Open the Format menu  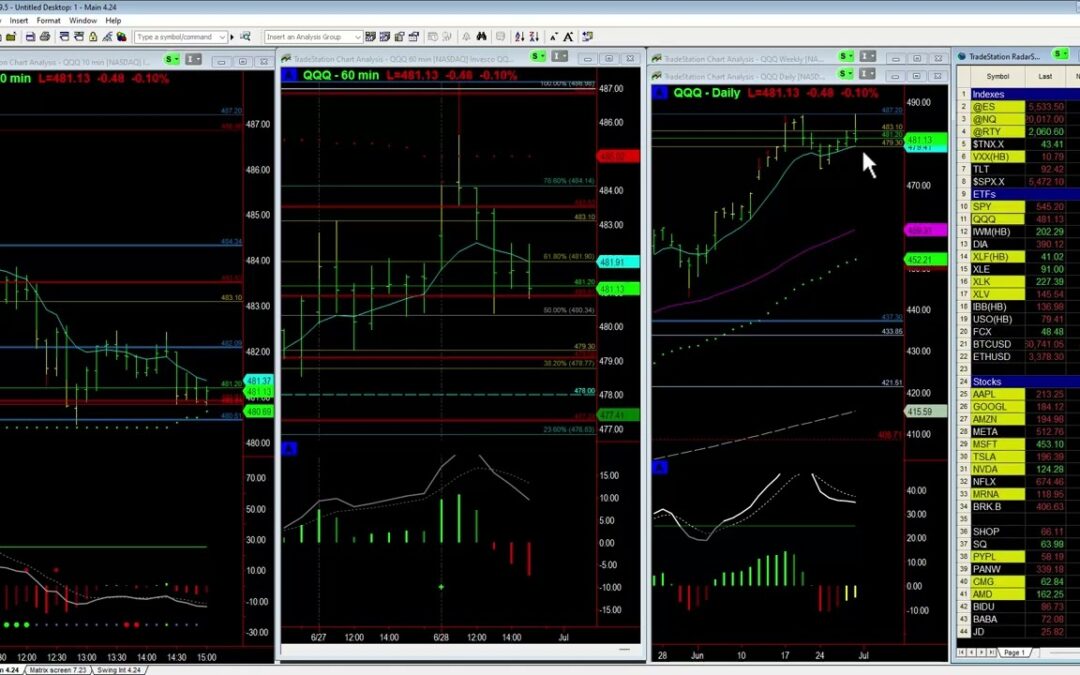[48, 20]
